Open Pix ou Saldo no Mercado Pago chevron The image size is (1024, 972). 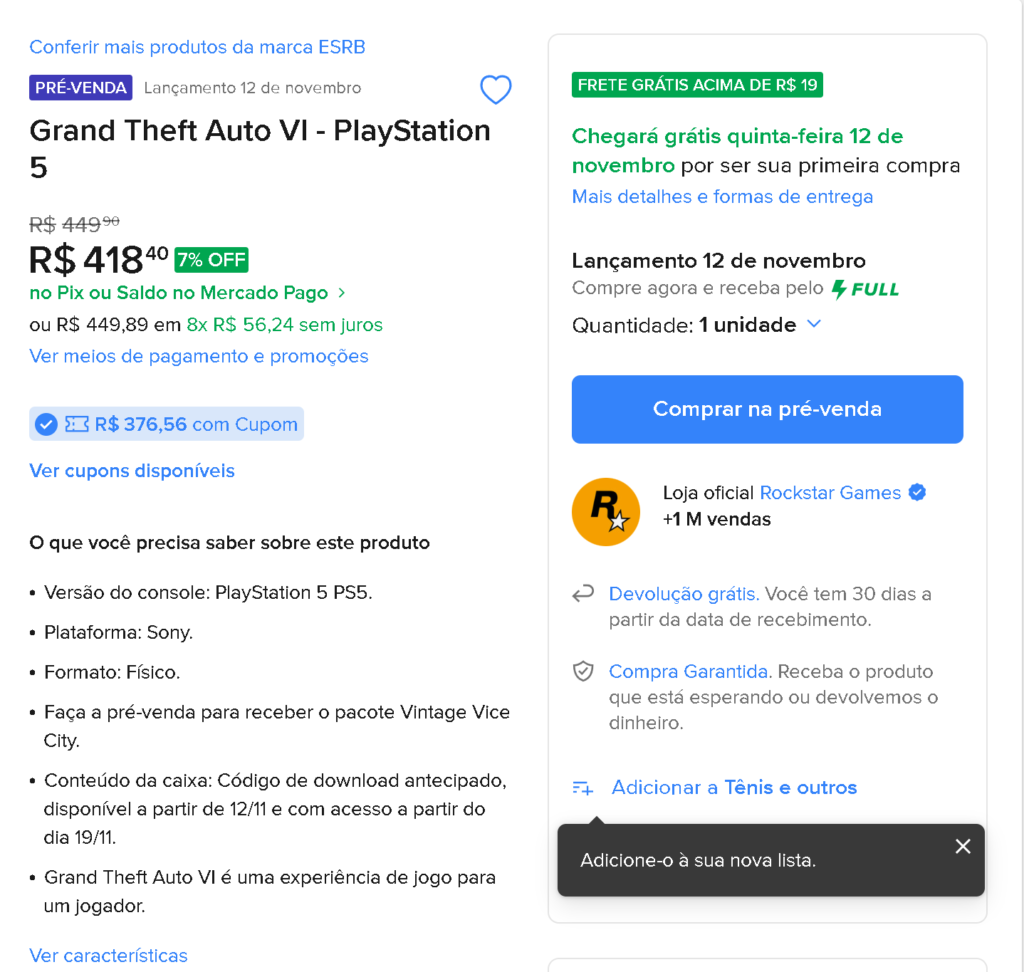point(342,293)
